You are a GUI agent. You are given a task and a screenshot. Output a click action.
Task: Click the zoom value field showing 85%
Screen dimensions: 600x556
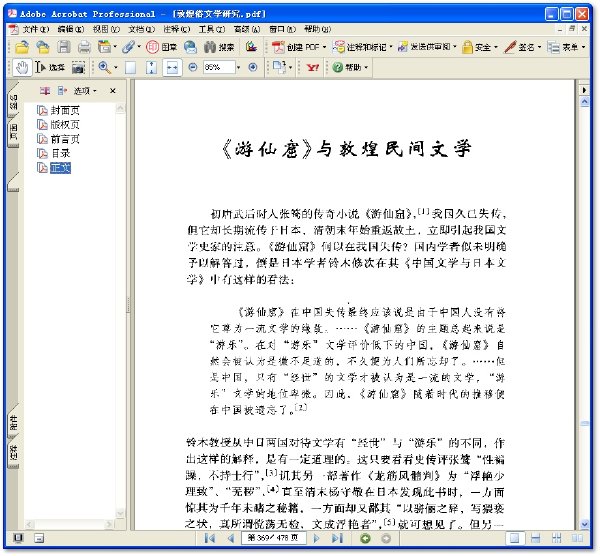[x=218, y=67]
